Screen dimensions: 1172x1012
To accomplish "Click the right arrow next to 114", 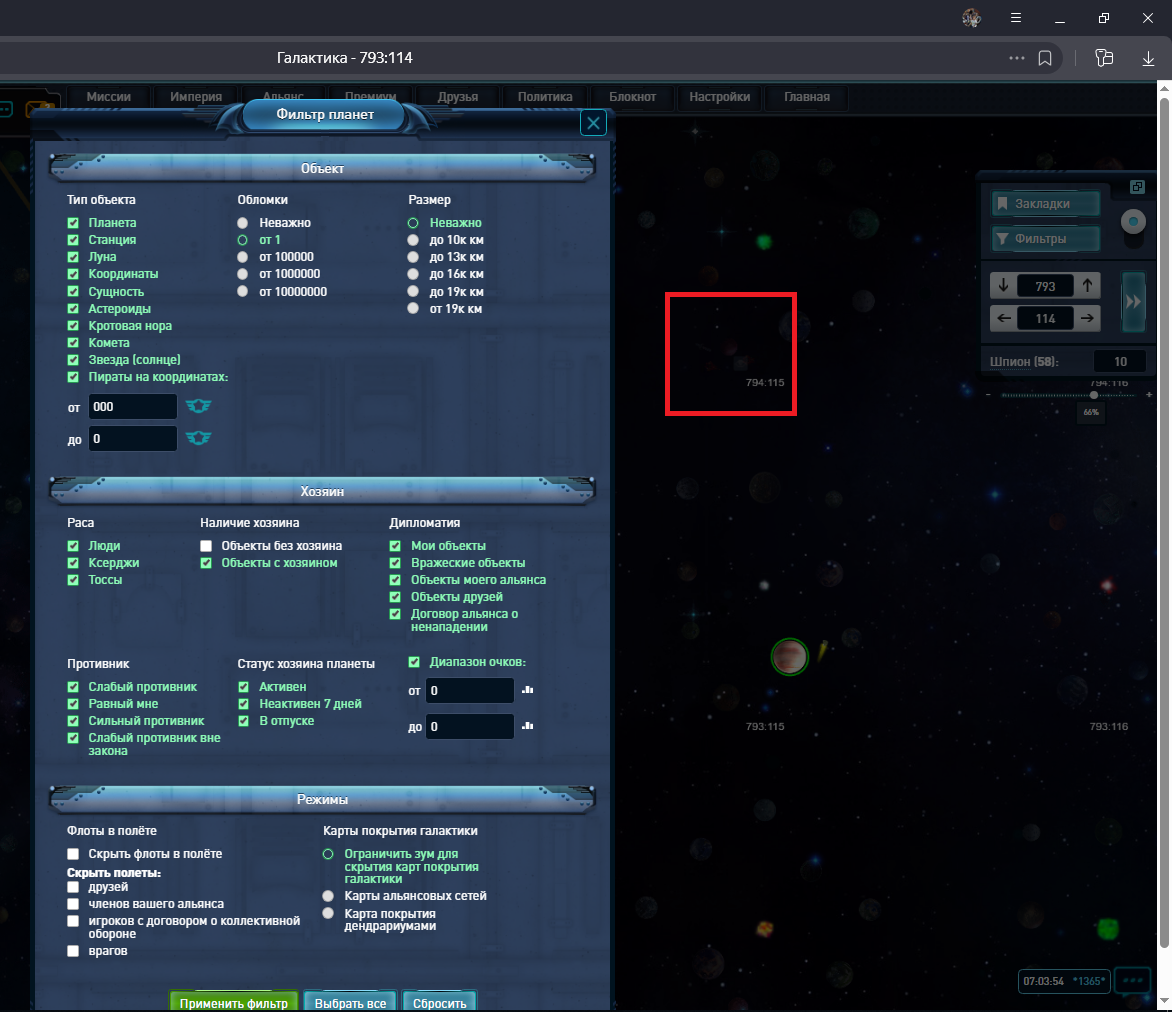I will pos(1088,319).
